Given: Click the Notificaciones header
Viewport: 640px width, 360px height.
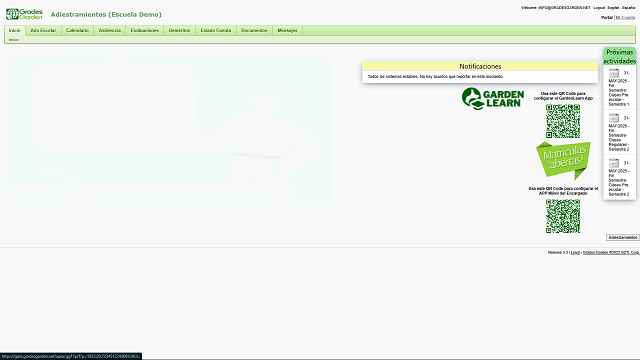Looking at the screenshot, I should pyautogui.click(x=480, y=66).
